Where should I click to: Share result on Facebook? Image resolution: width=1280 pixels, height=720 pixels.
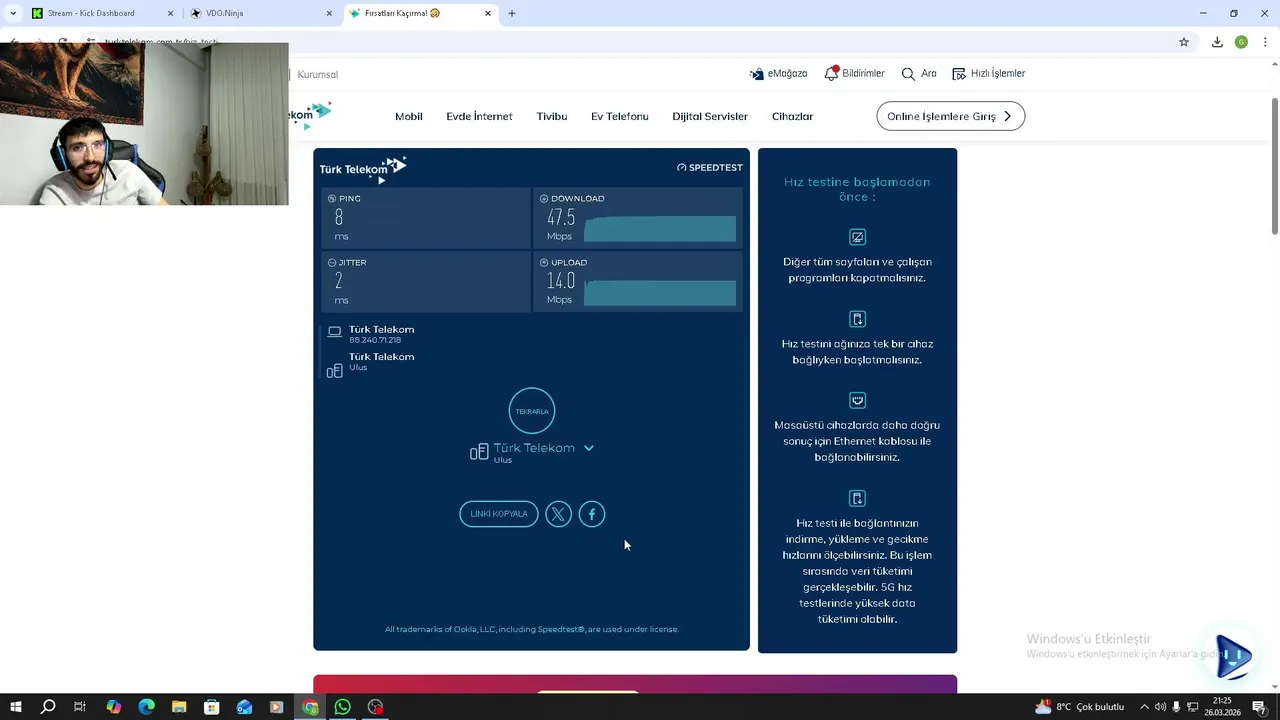coord(592,514)
